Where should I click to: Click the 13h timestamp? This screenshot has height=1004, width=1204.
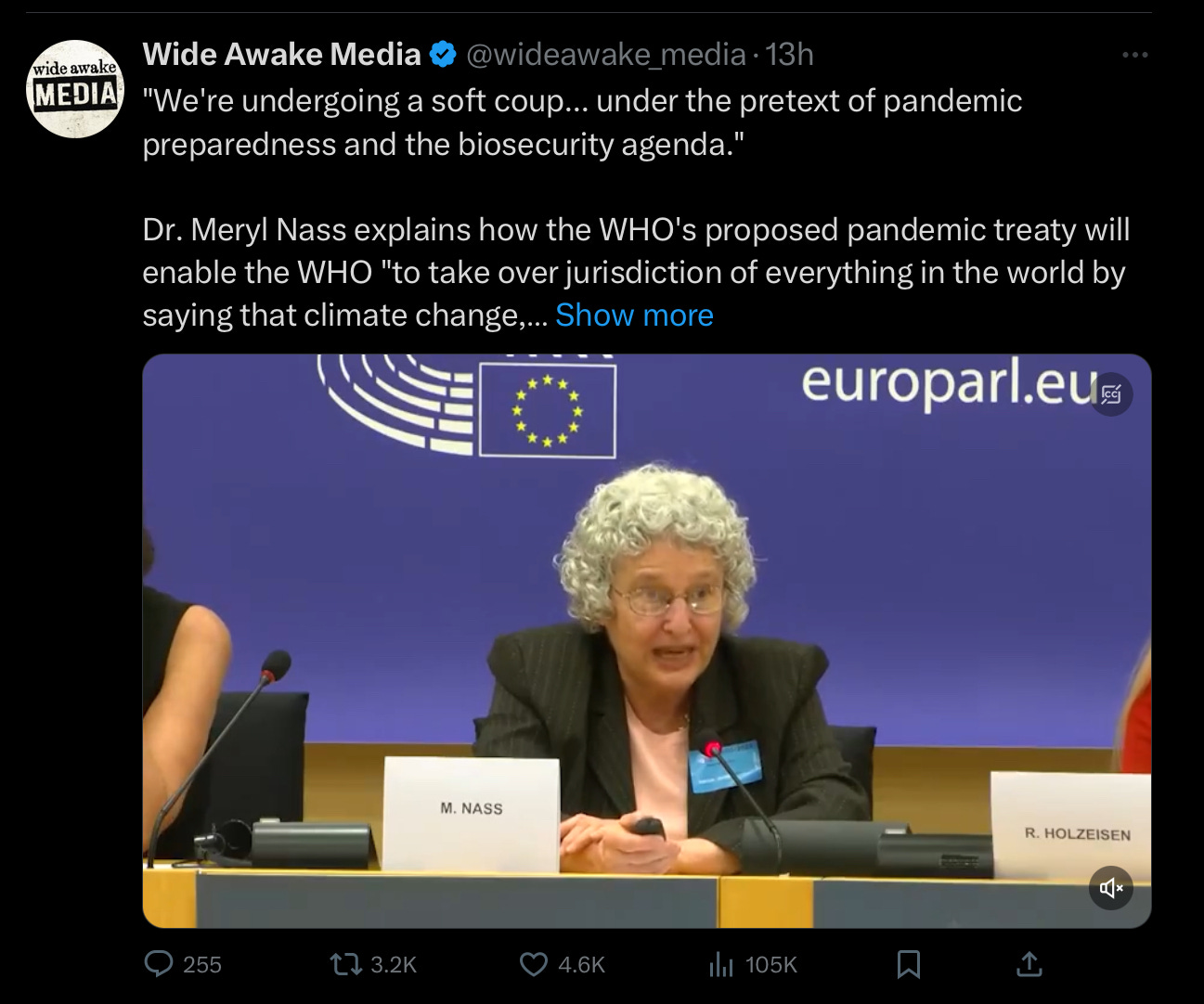tap(789, 56)
